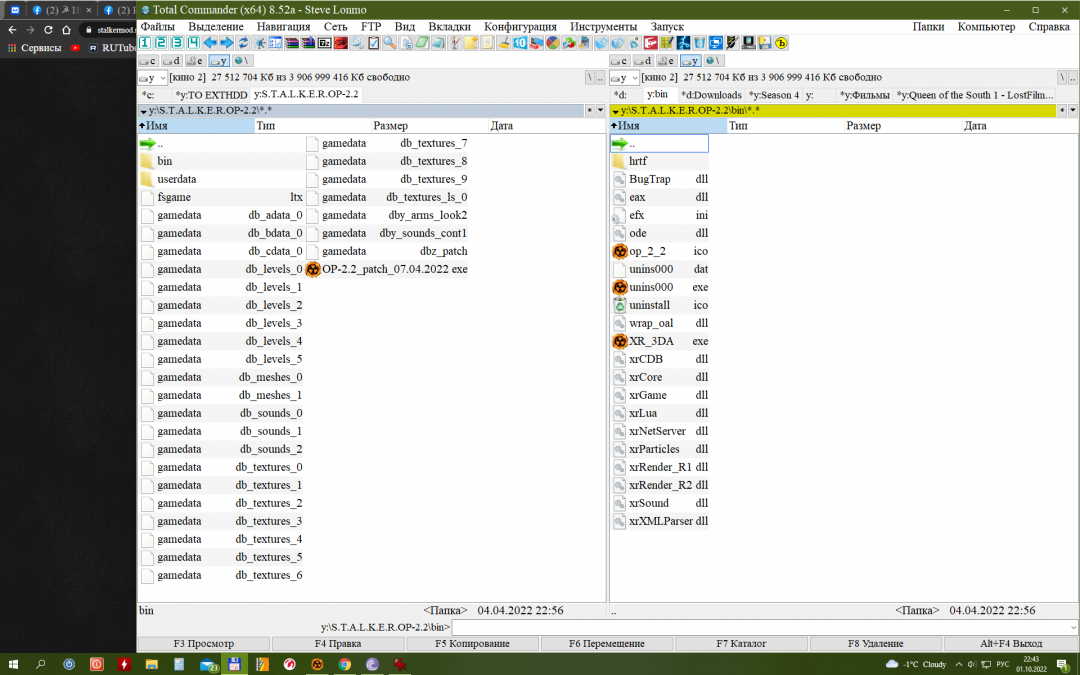
Task: Switch to d:Downloads tab in right panel
Action: pos(711,95)
